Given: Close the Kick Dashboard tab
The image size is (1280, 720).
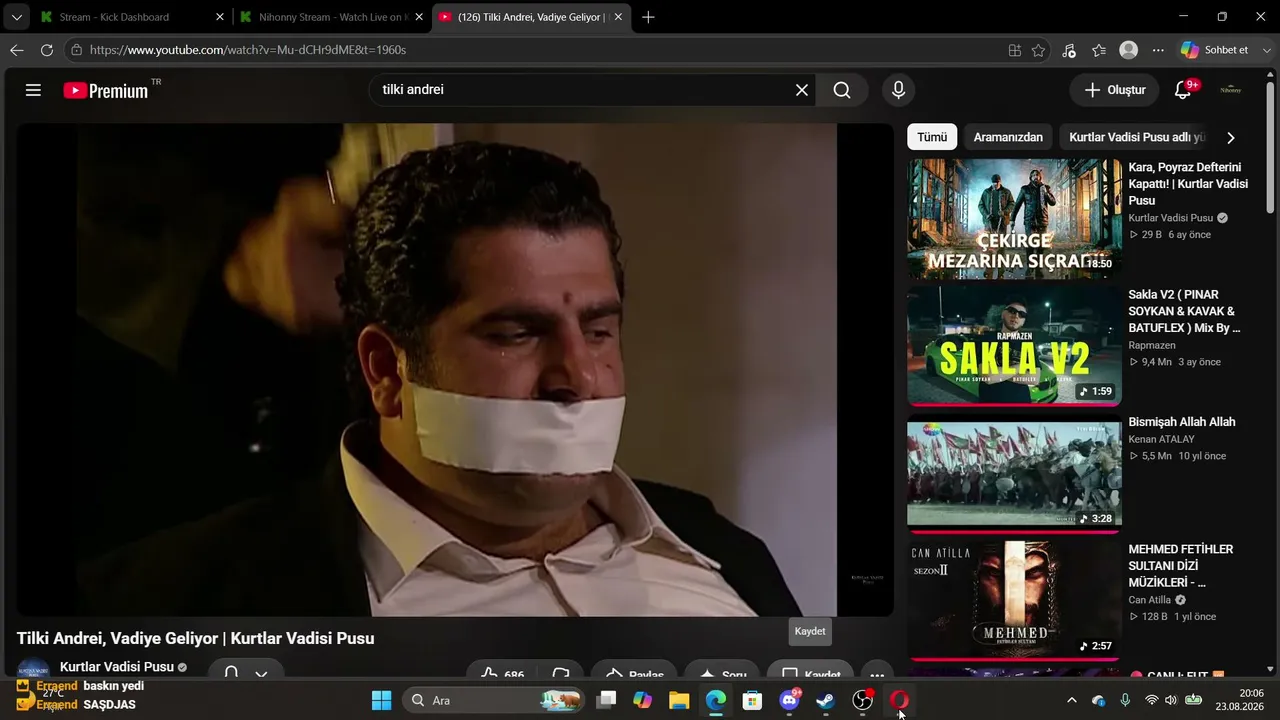Looking at the screenshot, I should pyautogui.click(x=220, y=17).
